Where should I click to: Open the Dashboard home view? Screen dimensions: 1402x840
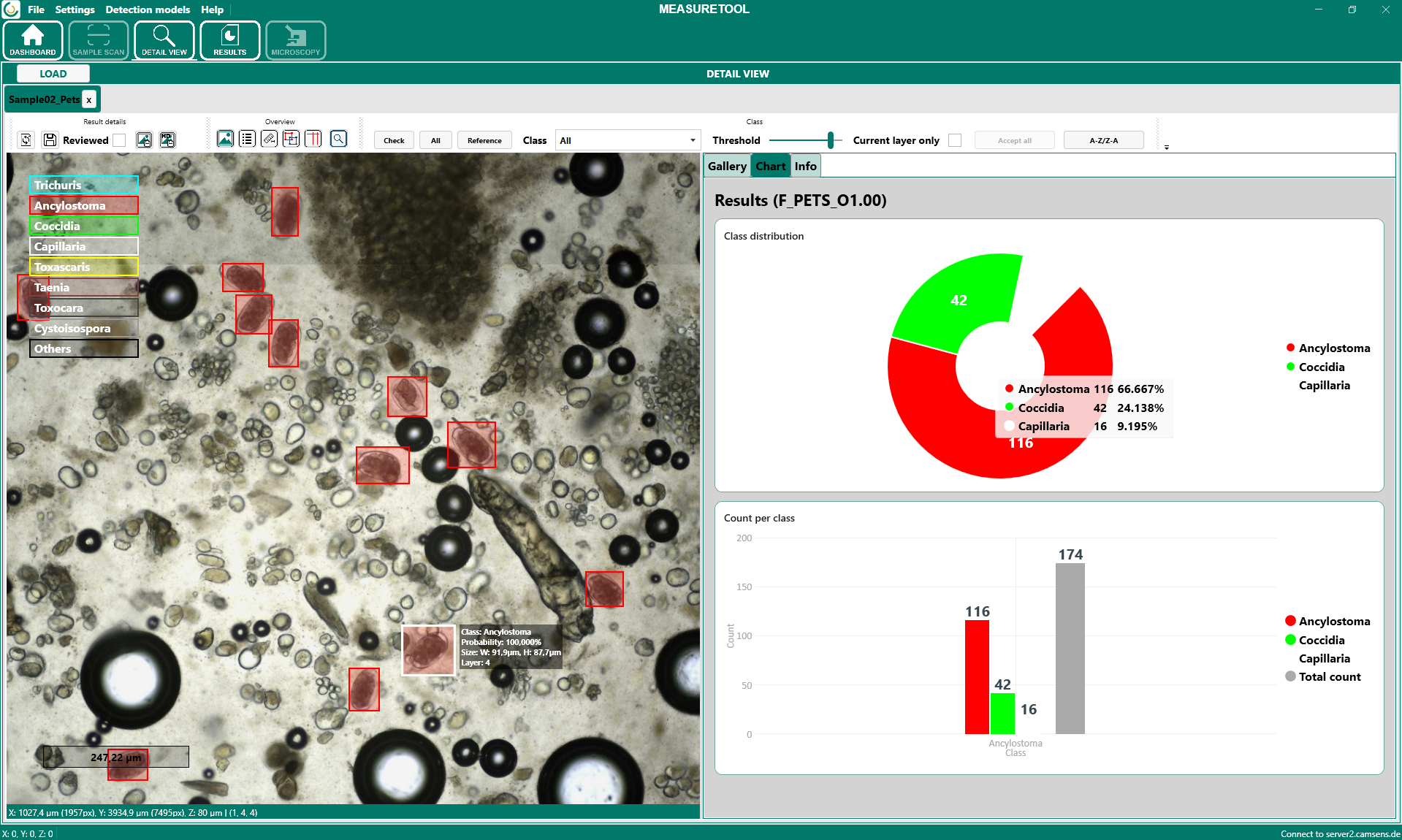33,40
